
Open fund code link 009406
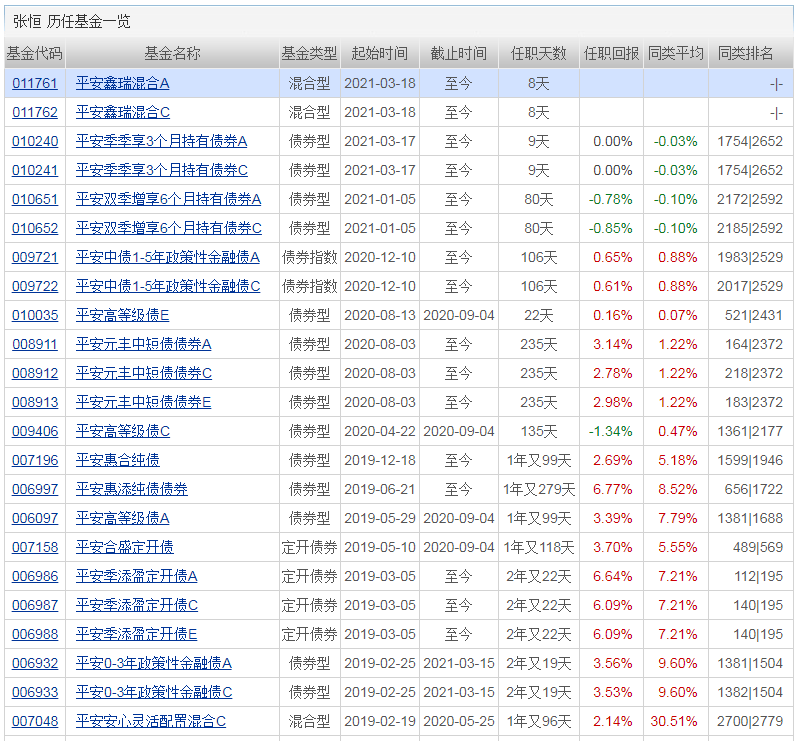(x=35, y=432)
